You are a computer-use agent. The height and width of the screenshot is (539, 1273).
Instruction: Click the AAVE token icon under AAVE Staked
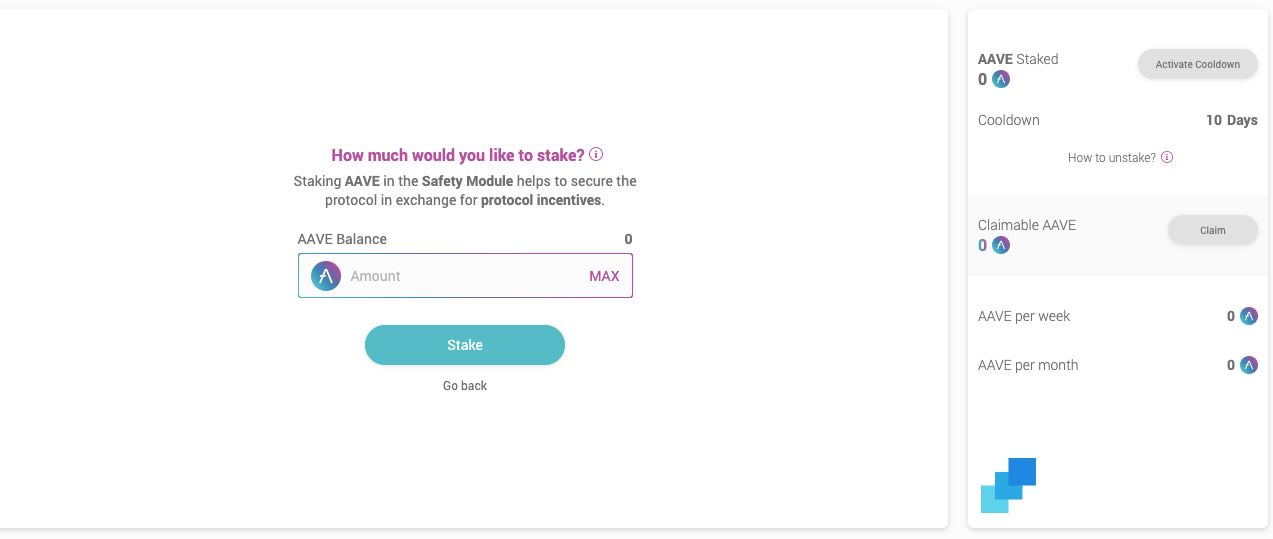click(1001, 79)
